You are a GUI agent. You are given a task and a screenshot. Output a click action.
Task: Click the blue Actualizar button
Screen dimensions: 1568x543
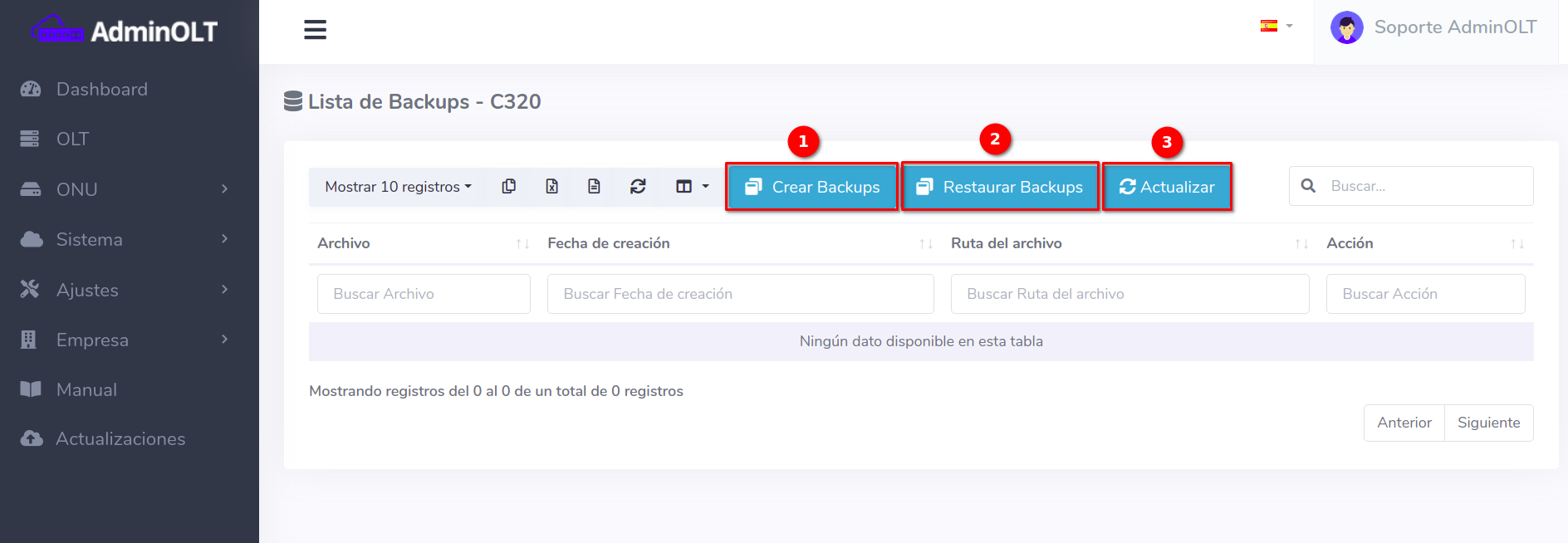click(x=1167, y=187)
